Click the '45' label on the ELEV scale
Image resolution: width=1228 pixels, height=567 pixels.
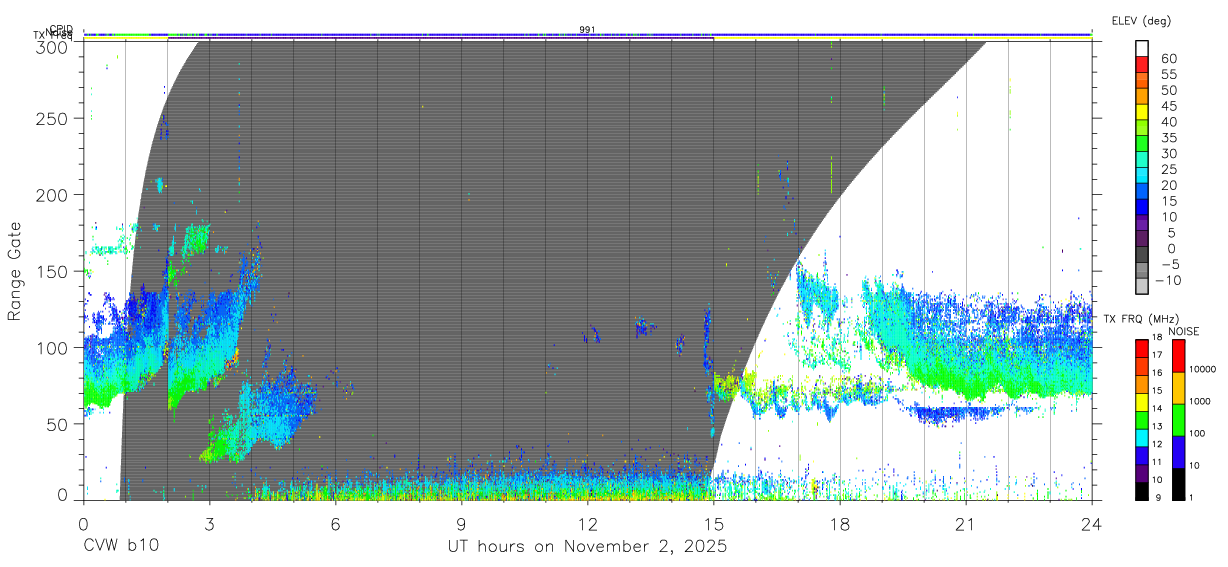[1168, 106]
